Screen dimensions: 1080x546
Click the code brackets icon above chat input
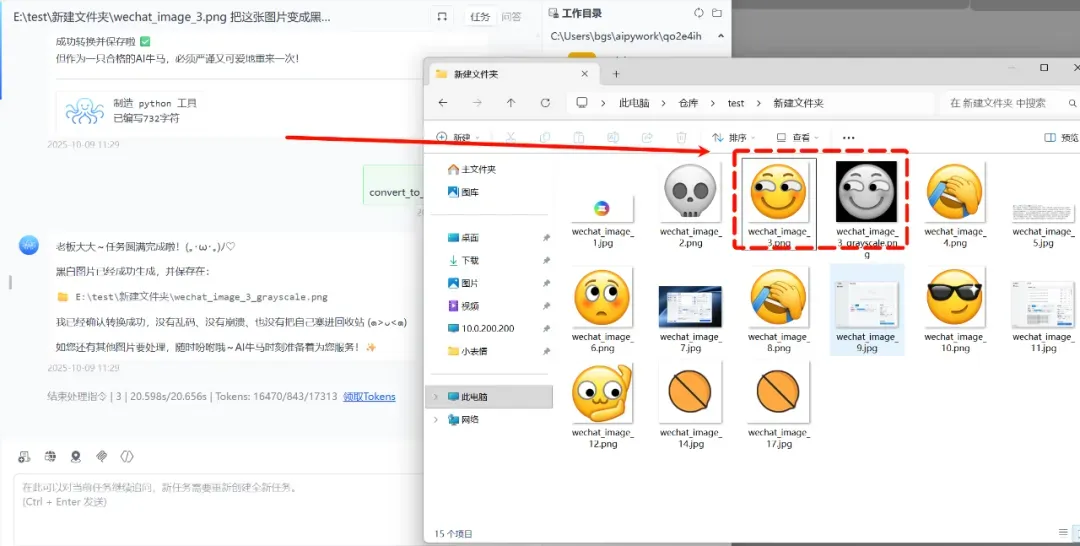pyautogui.click(x=127, y=456)
